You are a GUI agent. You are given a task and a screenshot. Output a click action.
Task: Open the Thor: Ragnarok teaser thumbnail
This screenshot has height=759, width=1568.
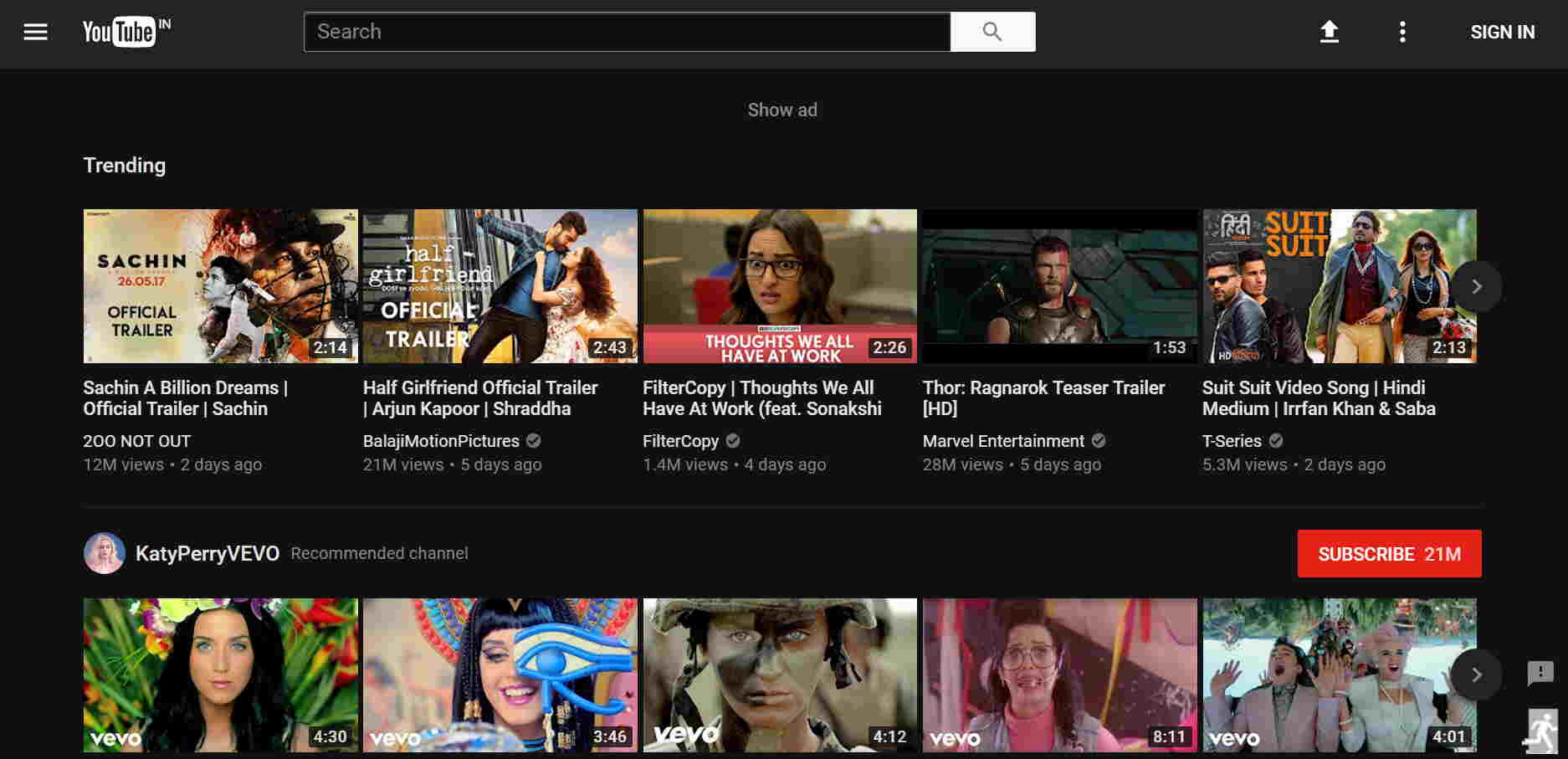pos(1060,286)
